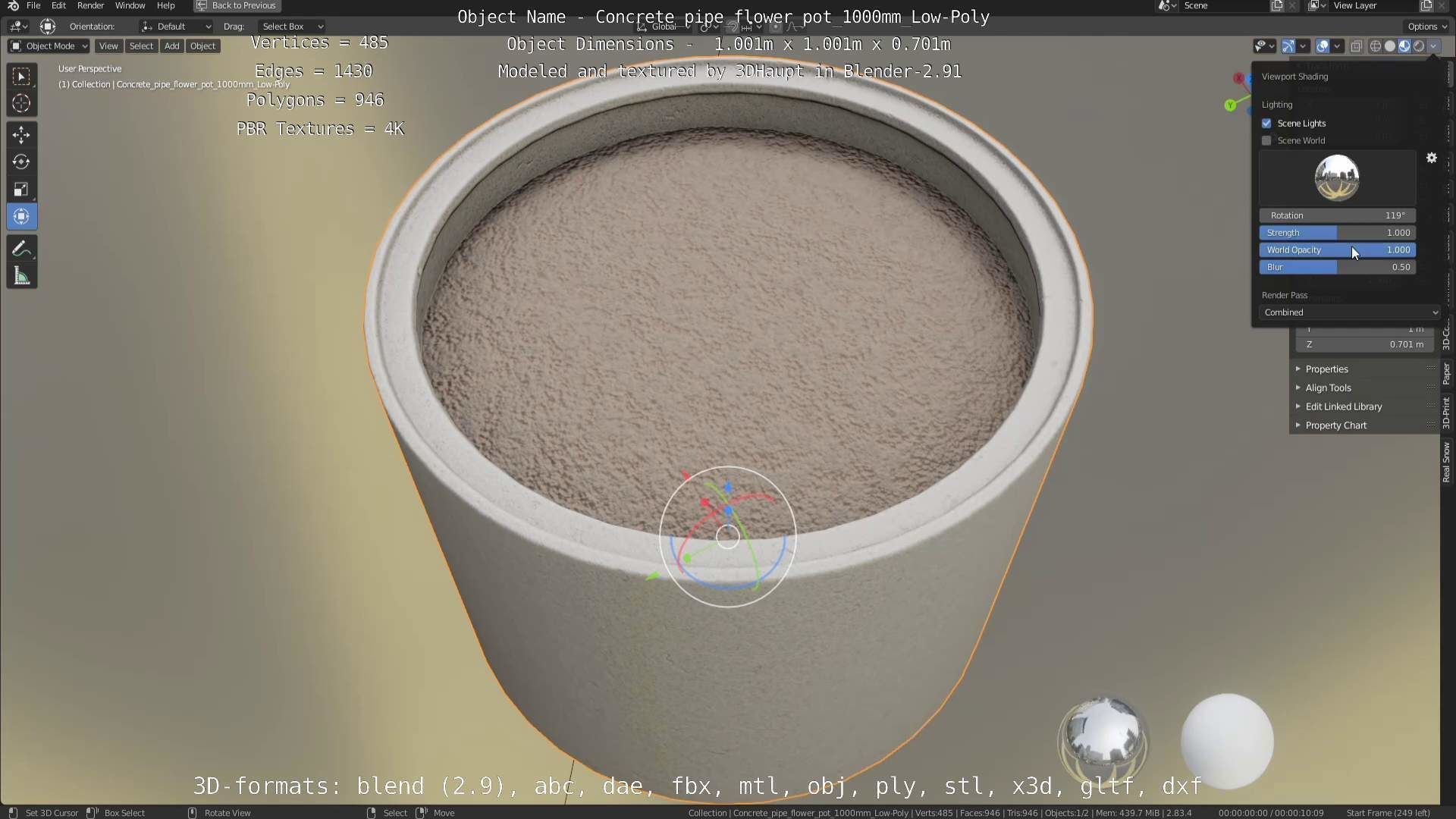Open the Object Mode dropdown
This screenshot has height=819, width=1456.
point(49,46)
